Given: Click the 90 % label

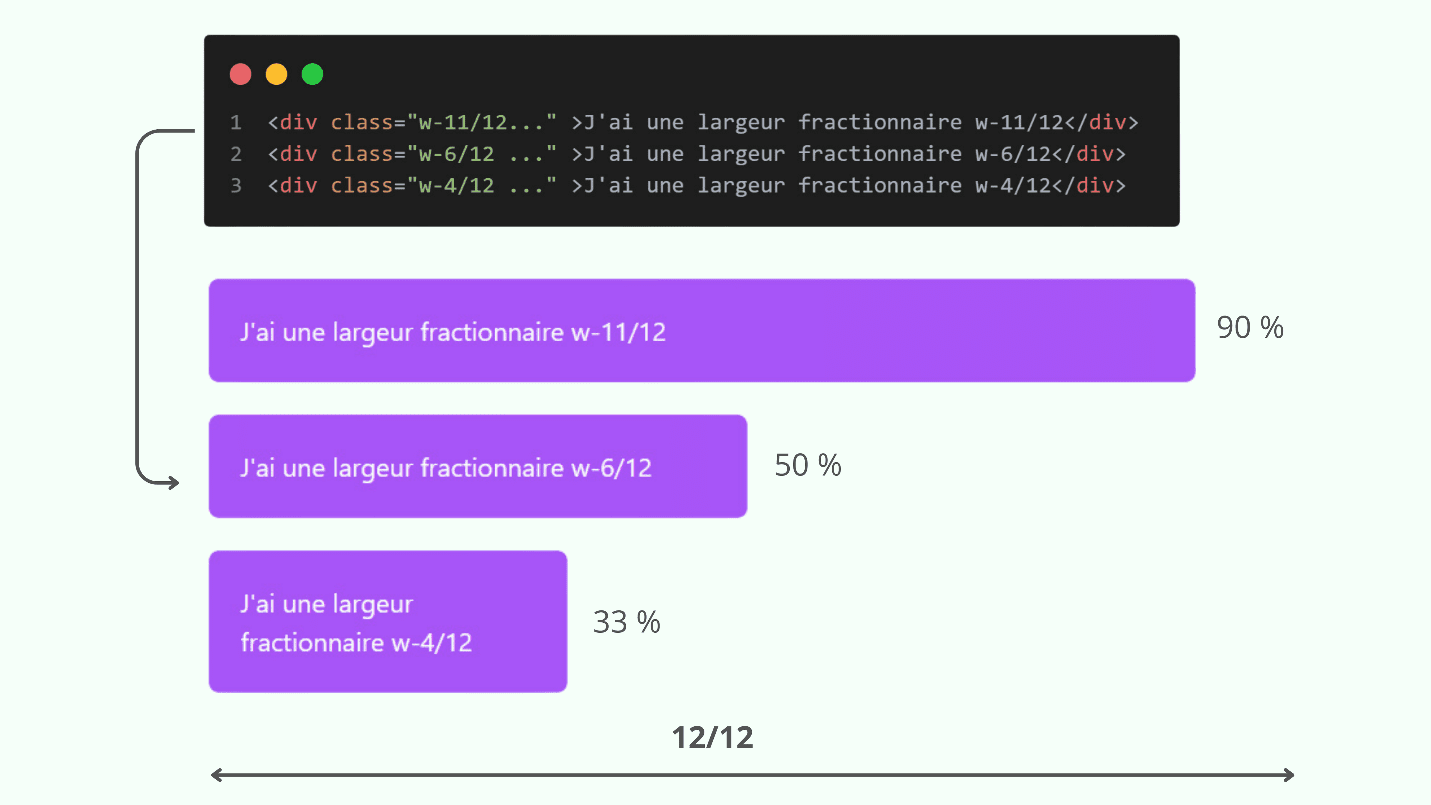Looking at the screenshot, I should (x=1250, y=328).
